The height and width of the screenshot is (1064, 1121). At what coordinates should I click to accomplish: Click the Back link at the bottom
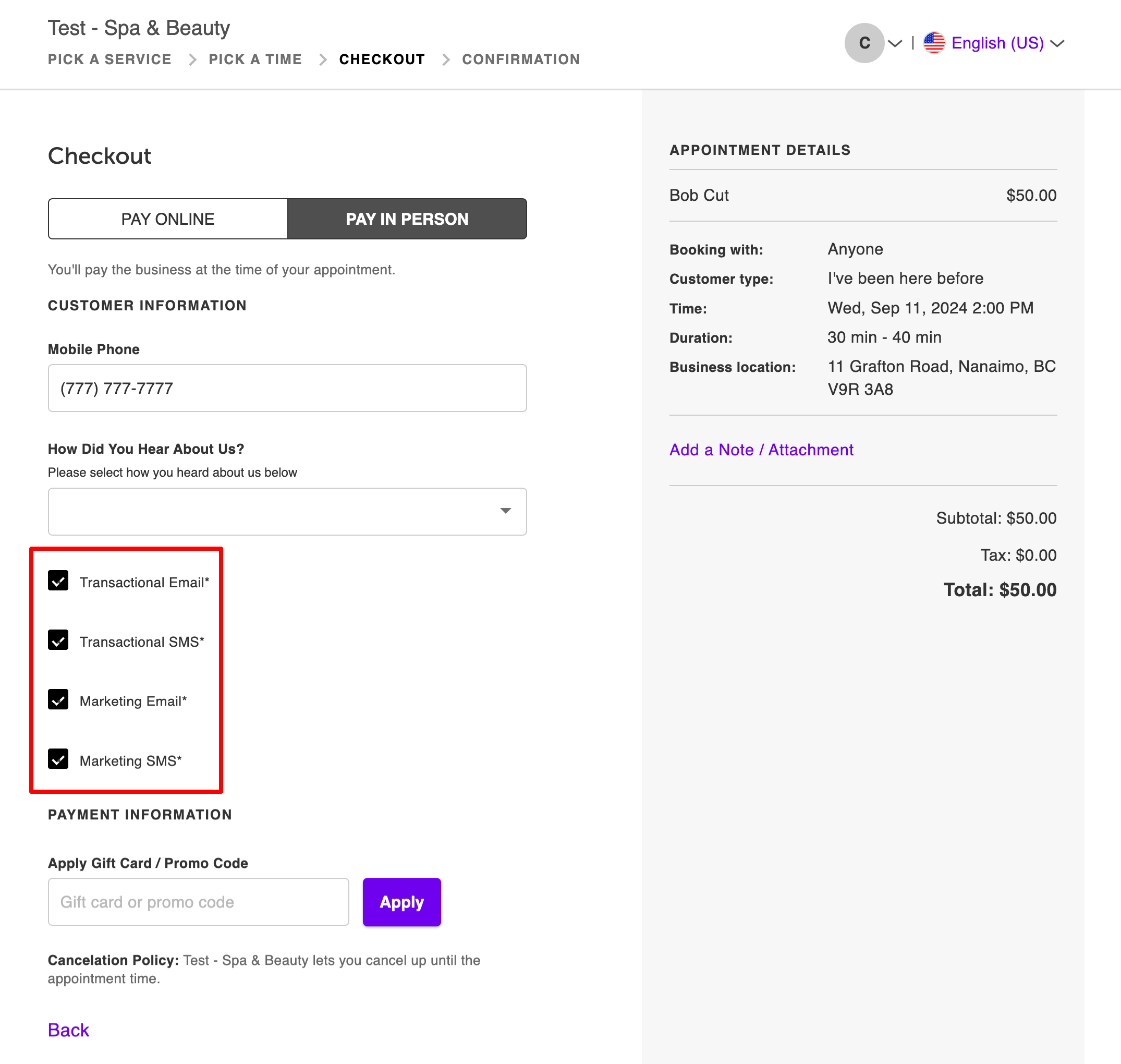[69, 1030]
